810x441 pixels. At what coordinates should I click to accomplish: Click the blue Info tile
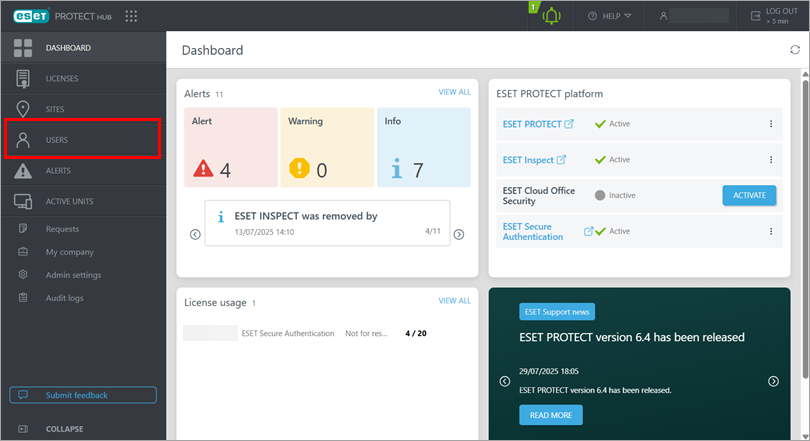424,147
